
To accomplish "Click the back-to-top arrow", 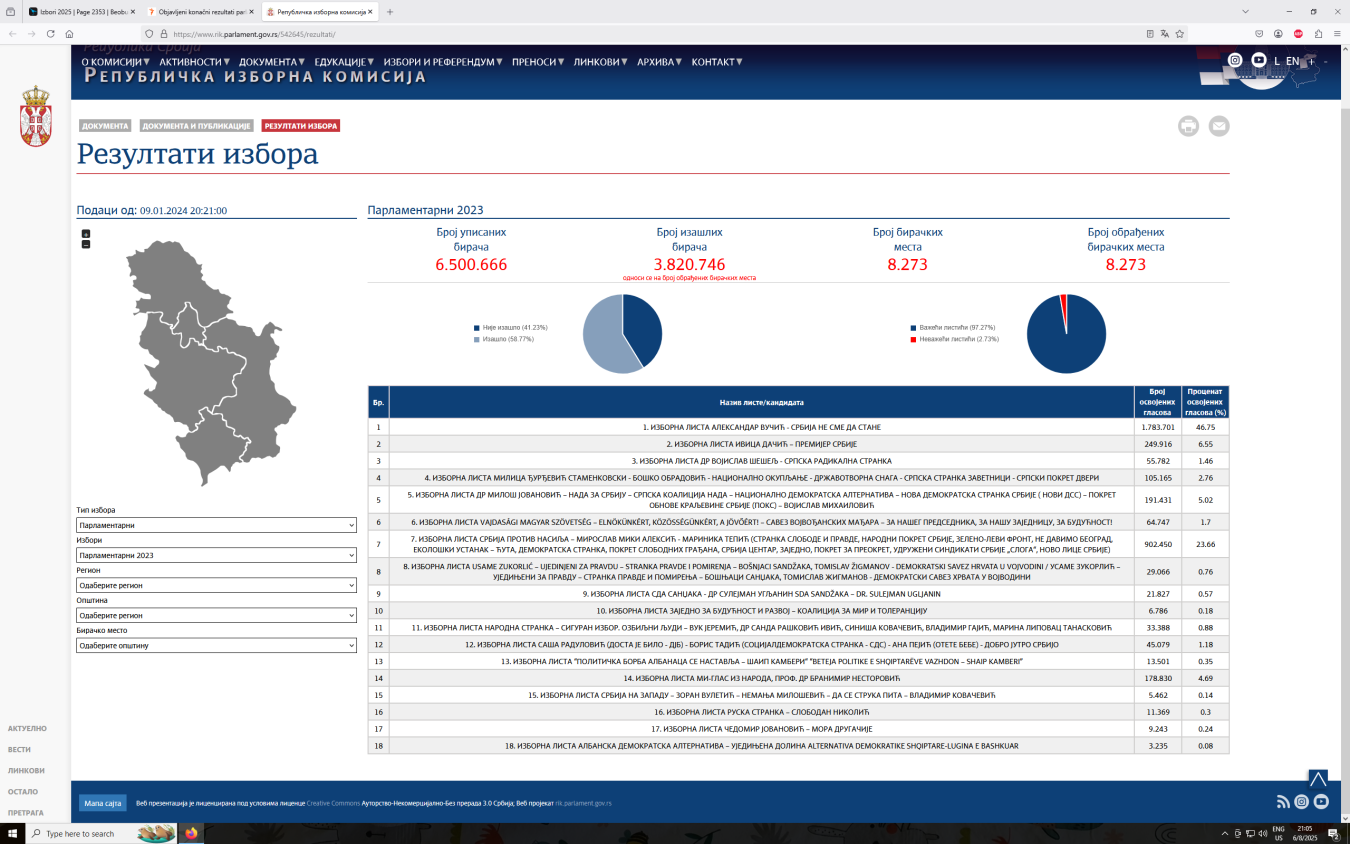I will coord(1318,779).
